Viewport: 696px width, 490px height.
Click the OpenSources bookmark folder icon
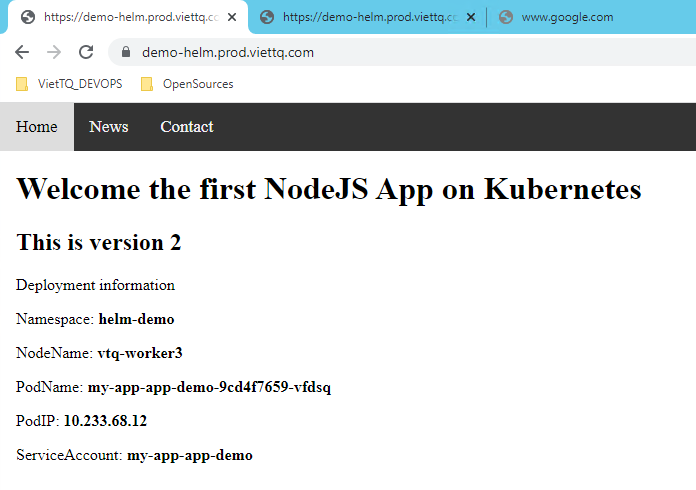(147, 84)
